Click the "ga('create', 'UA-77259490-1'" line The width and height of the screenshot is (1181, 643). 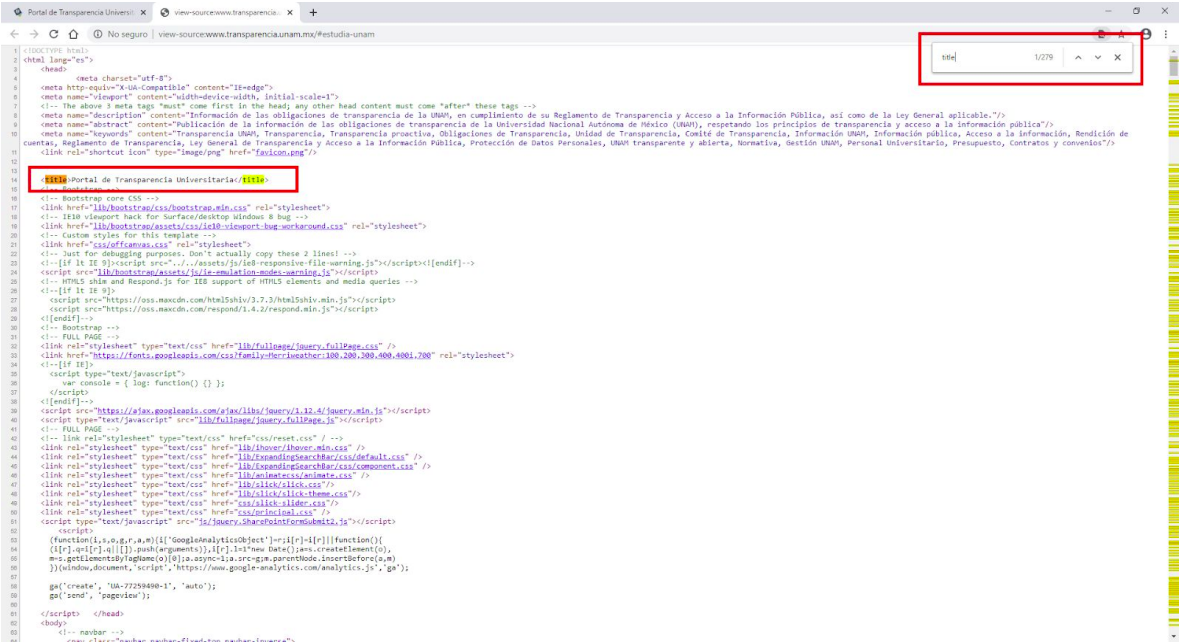(x=133, y=586)
